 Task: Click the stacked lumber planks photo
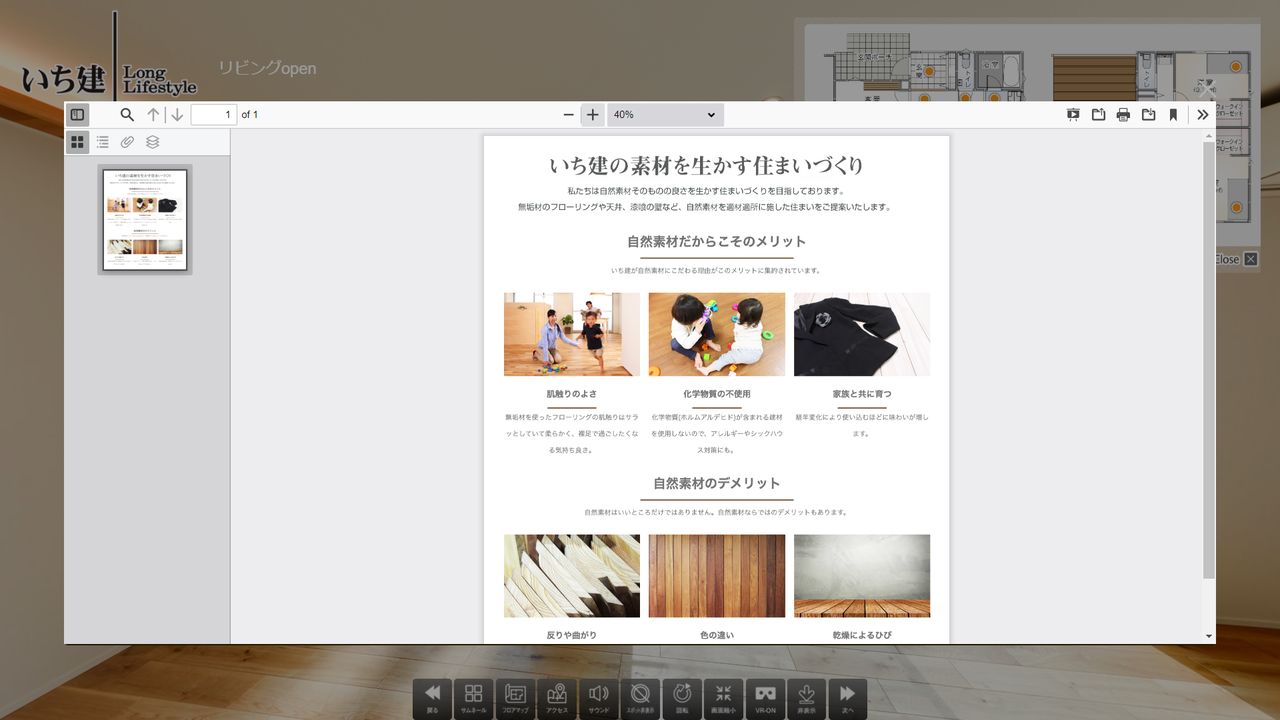click(x=572, y=576)
